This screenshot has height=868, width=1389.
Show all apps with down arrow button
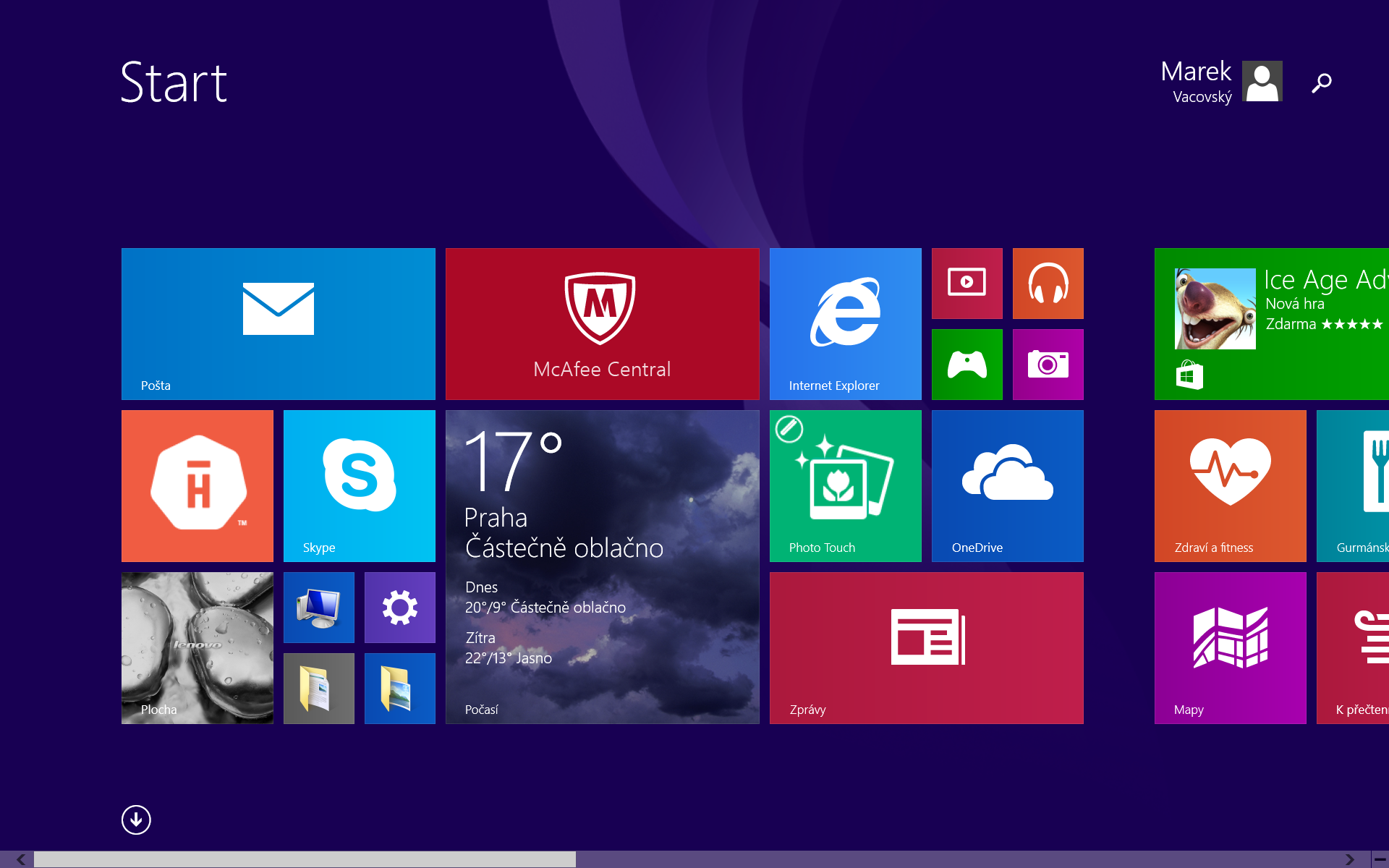pyautogui.click(x=136, y=820)
